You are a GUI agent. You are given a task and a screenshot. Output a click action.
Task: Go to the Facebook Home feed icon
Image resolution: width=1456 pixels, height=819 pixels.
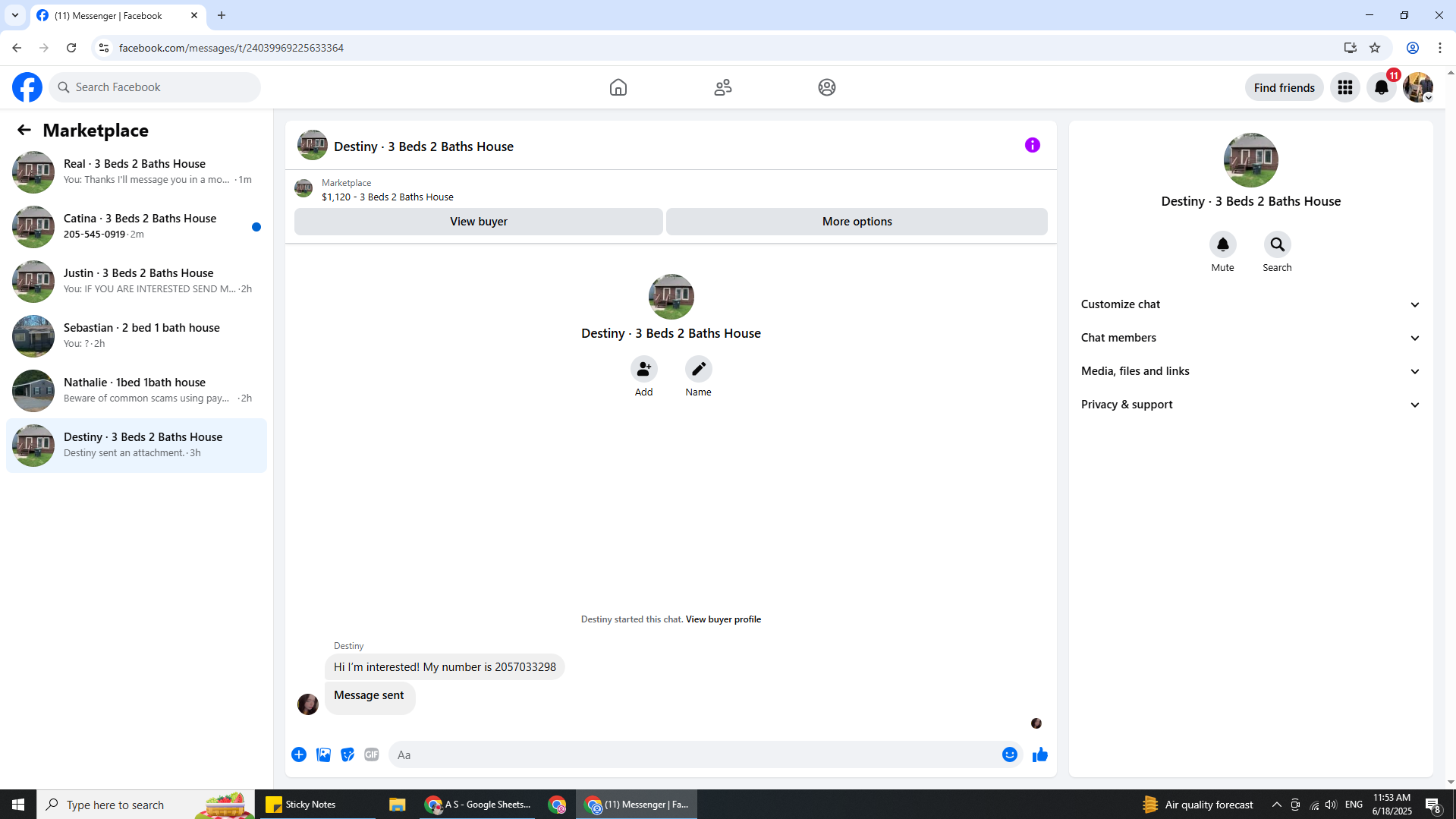coord(618,87)
